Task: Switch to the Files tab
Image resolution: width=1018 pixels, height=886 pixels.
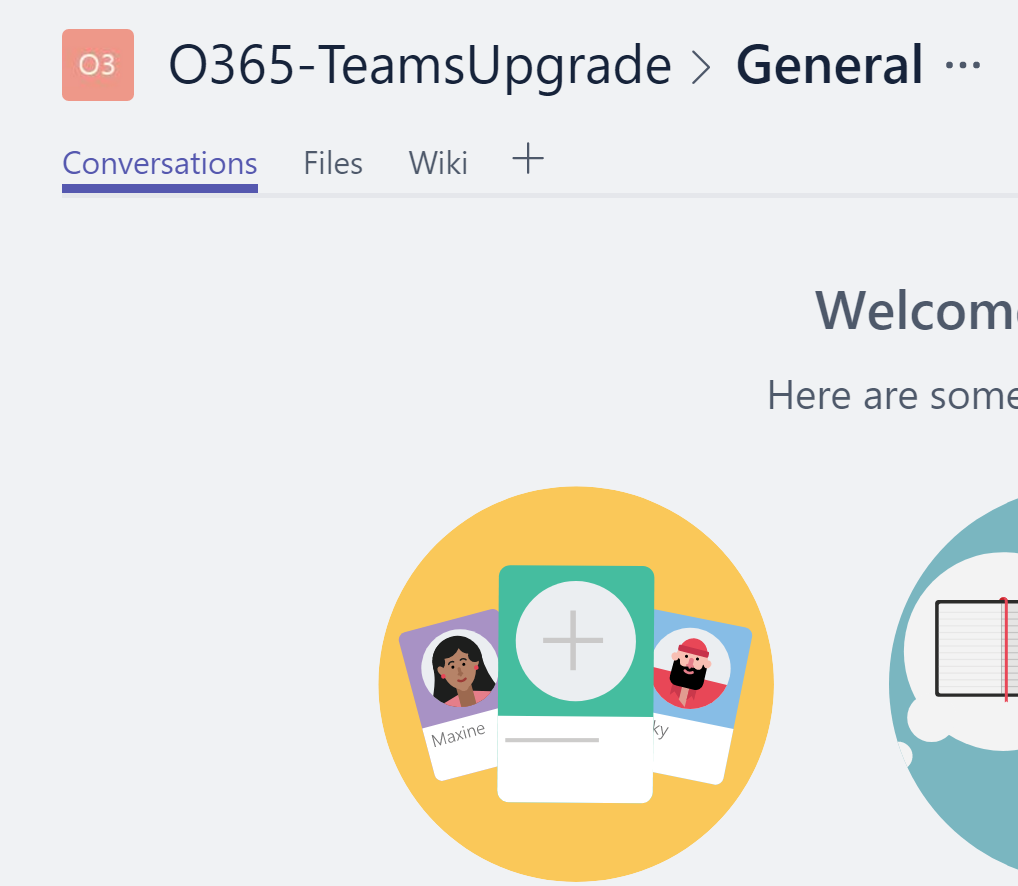Action: coord(333,163)
